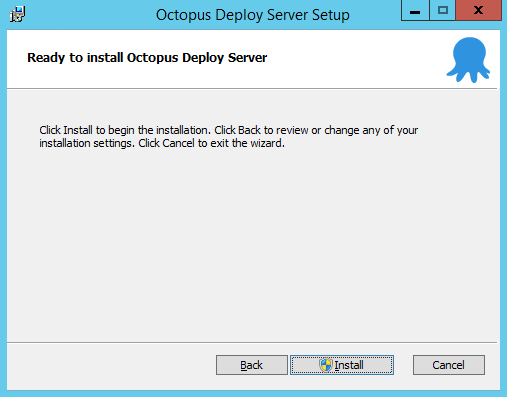
Task: Click the footer space between Install and Cancel
Action: pos(403,365)
